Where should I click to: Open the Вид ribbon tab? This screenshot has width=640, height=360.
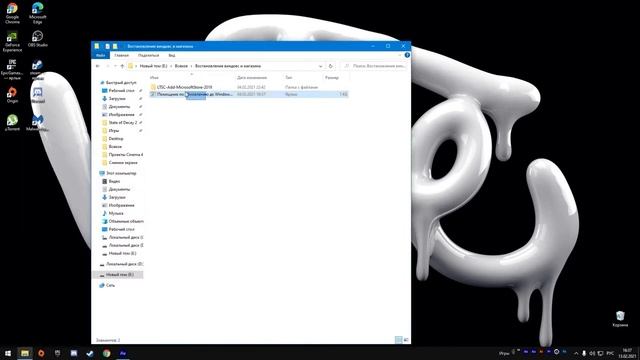172,55
